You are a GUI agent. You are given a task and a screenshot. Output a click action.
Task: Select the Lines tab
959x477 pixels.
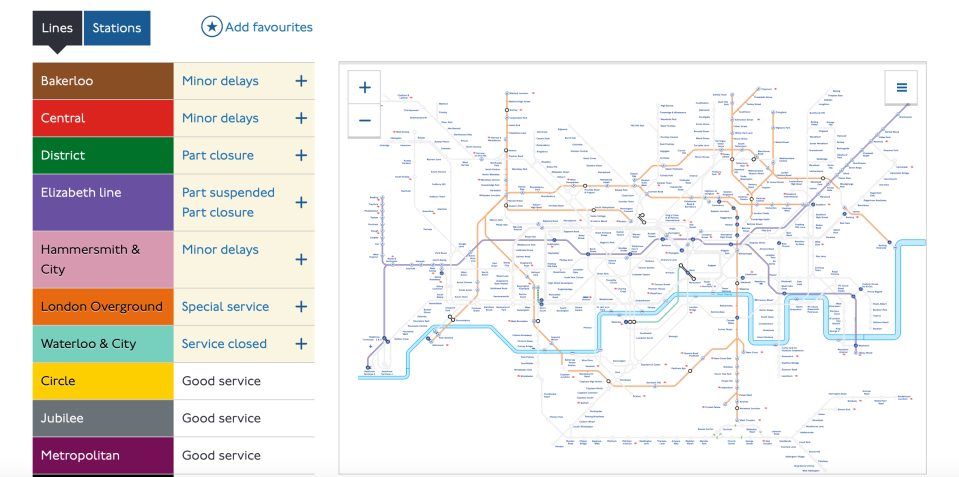tap(57, 28)
